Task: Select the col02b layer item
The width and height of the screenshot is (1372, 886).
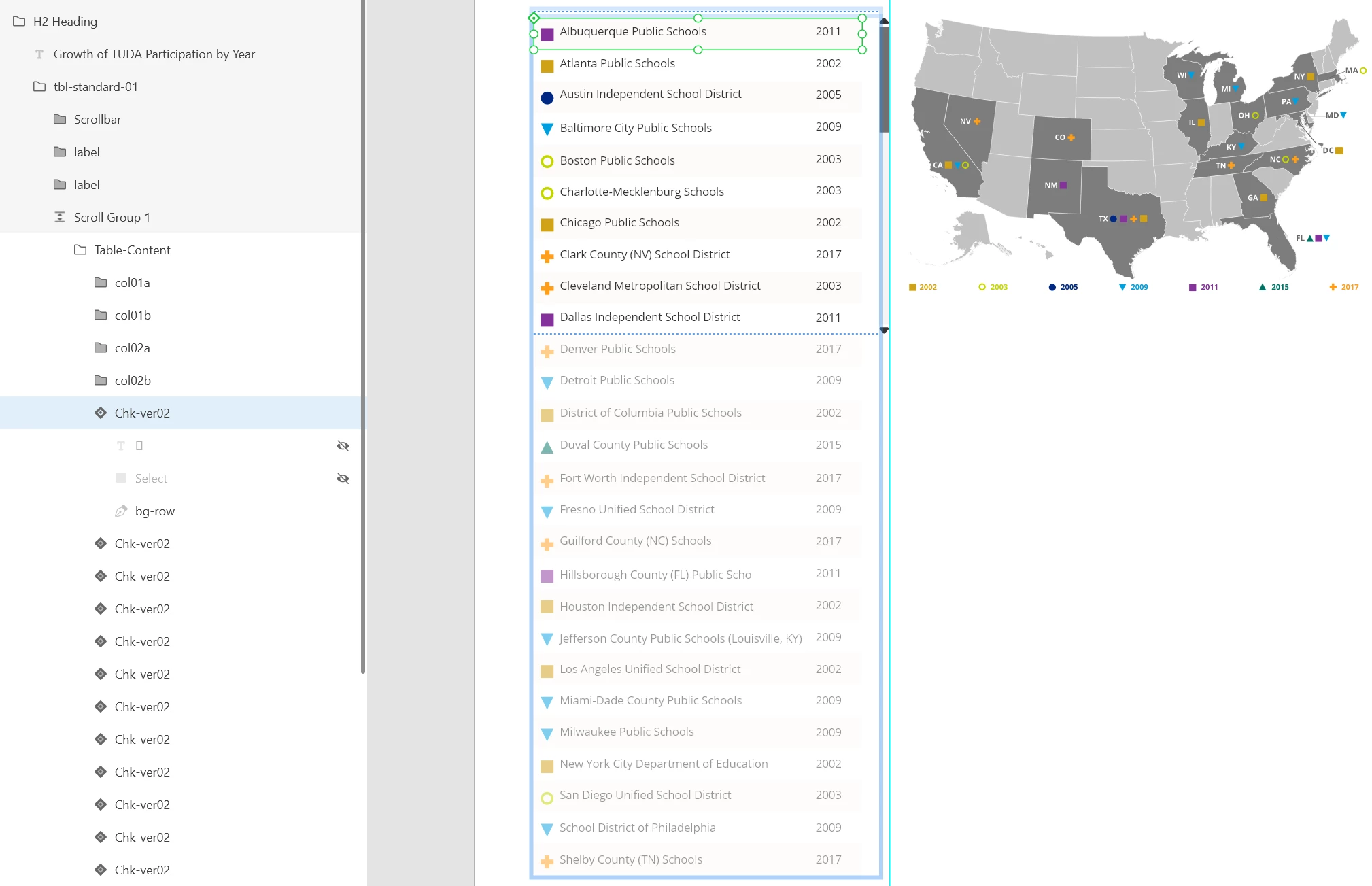Action: [x=133, y=380]
